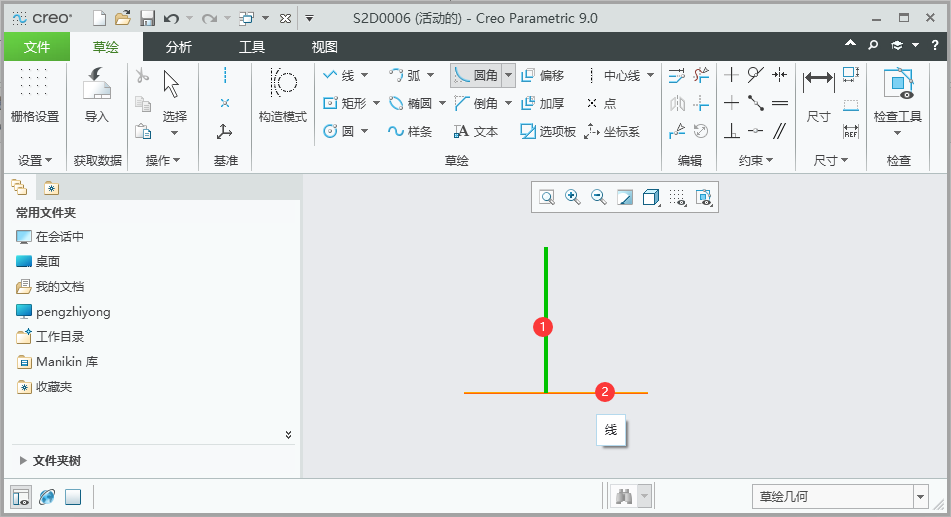Expand the 文件夹树 folder tree
Image resolution: width=951 pixels, height=517 pixels.
(x=22, y=461)
